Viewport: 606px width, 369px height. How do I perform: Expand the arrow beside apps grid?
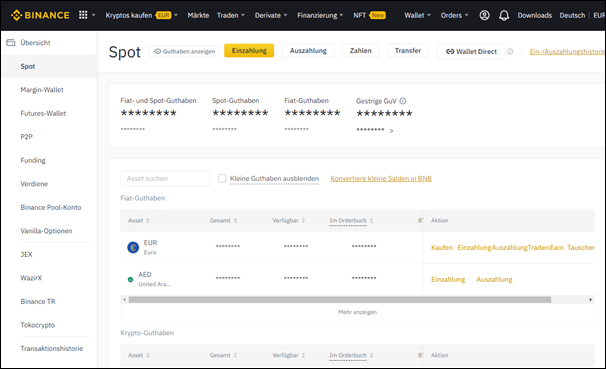pyautogui.click(x=94, y=15)
